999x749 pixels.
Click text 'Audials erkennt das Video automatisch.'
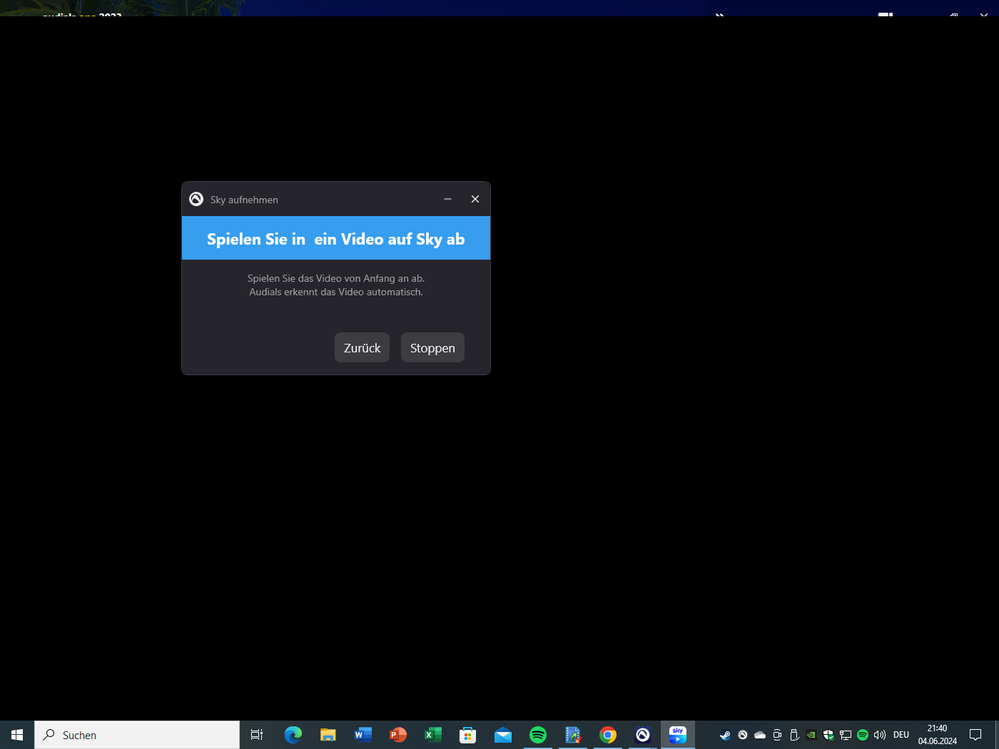click(336, 292)
